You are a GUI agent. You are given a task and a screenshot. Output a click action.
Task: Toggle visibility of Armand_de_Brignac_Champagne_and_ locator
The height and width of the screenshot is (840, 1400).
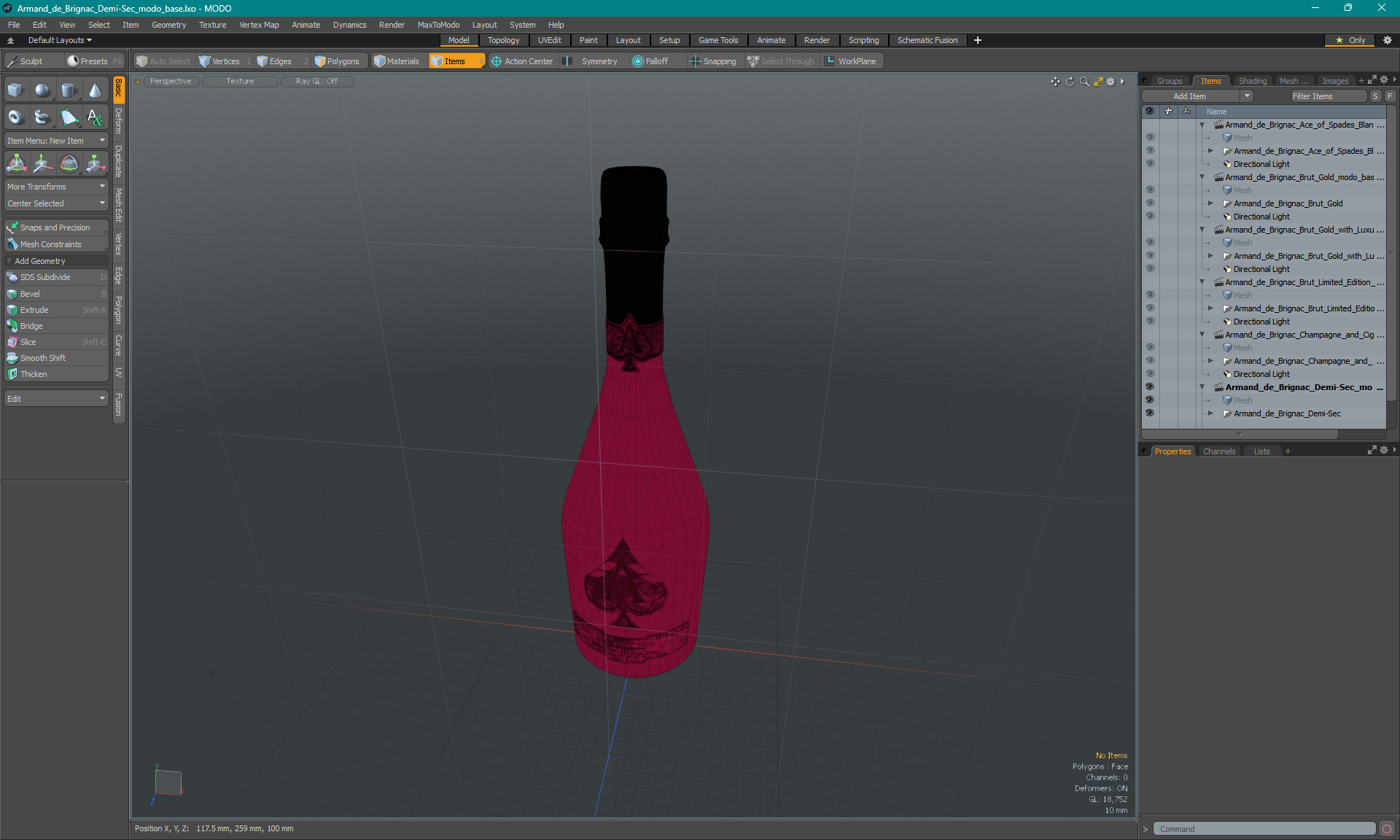(1150, 361)
